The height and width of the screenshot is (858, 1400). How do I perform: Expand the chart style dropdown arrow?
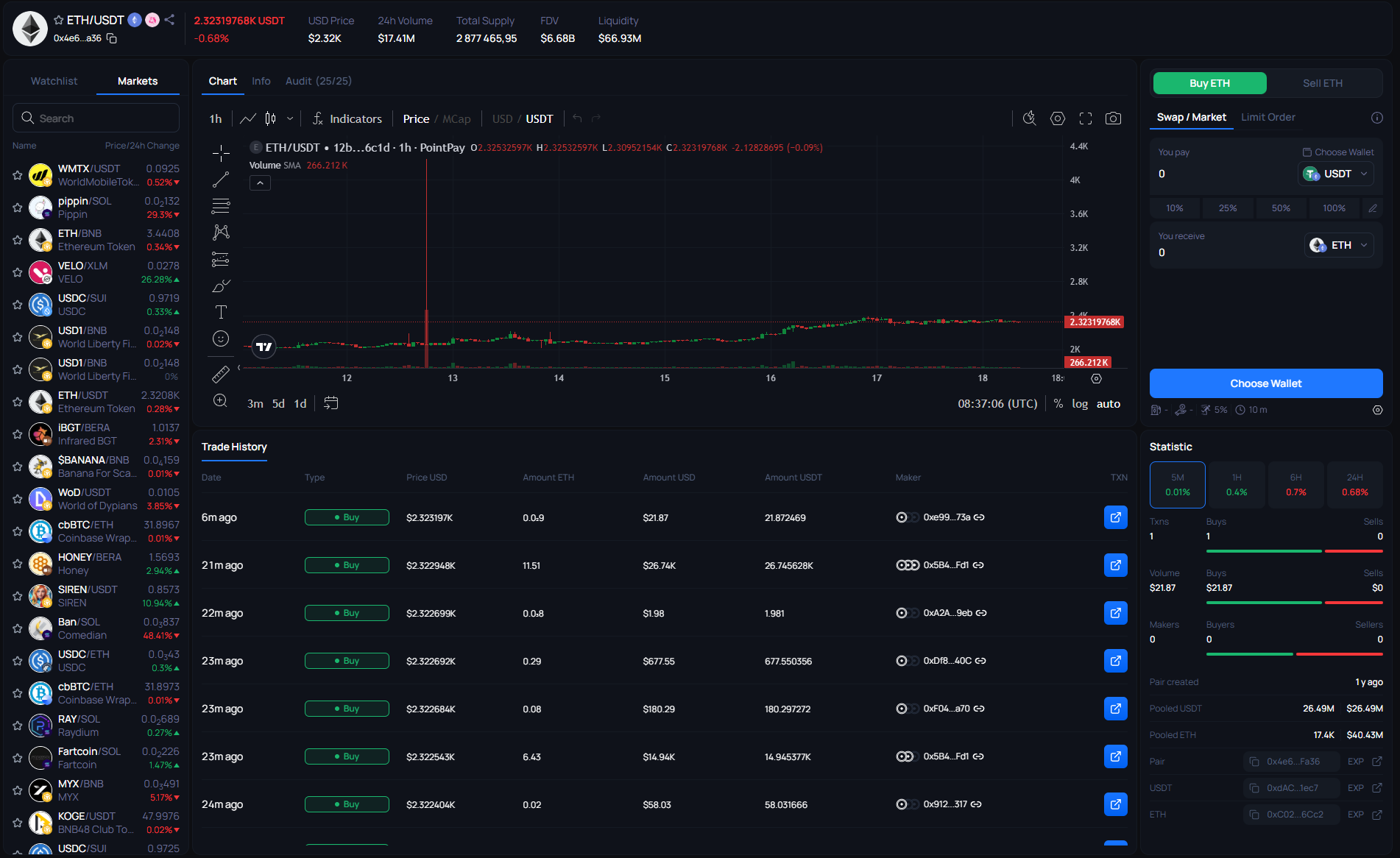(290, 118)
